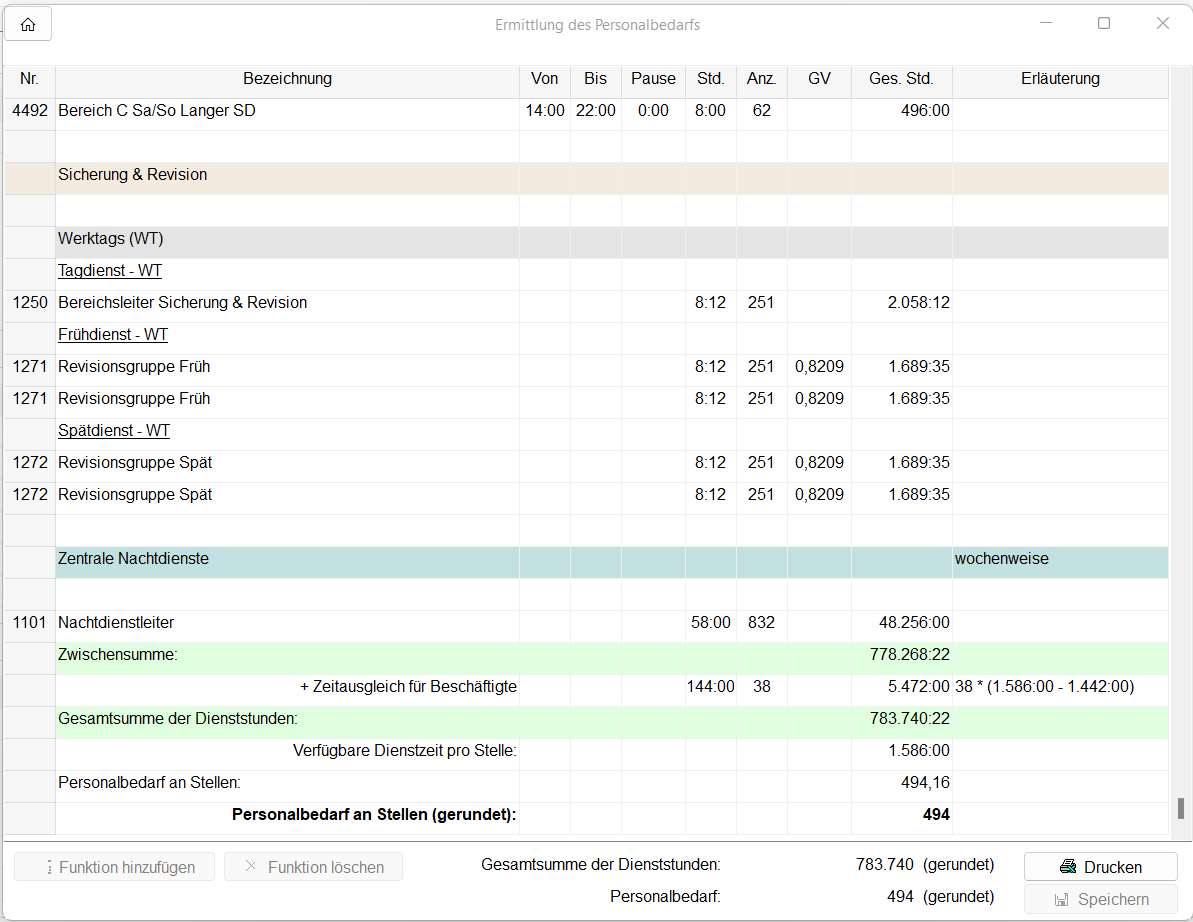Image resolution: width=1193 pixels, height=922 pixels.
Task: Click the Zentrale Nachtdienste section row
Action: [134, 559]
